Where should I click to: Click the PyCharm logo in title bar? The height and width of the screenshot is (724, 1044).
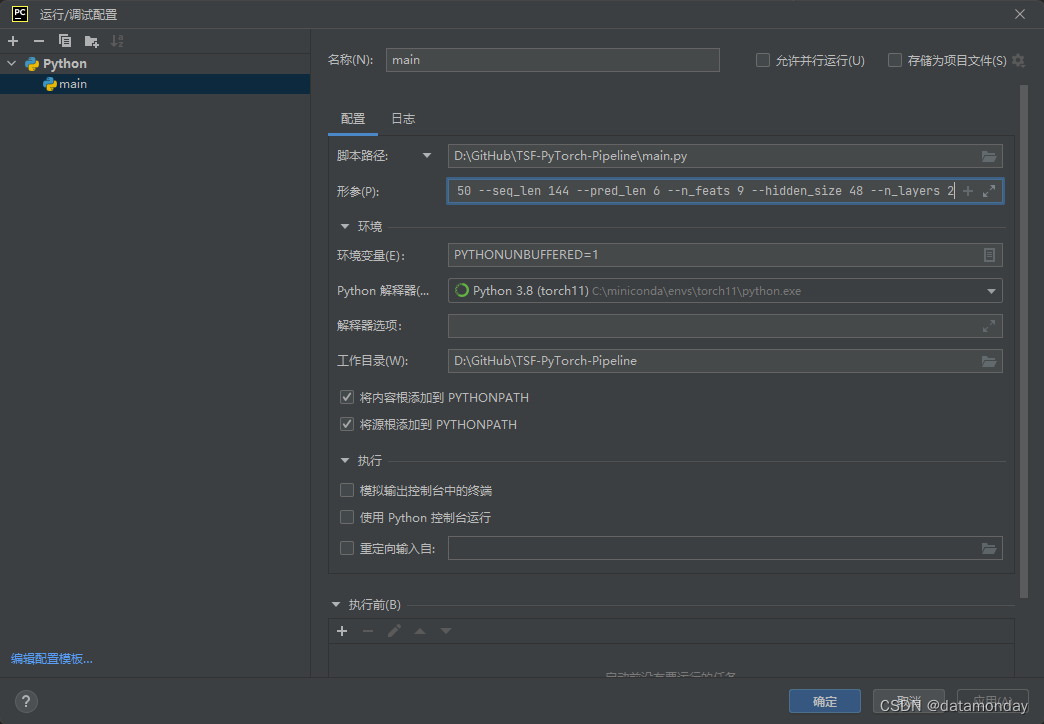pyautogui.click(x=20, y=14)
